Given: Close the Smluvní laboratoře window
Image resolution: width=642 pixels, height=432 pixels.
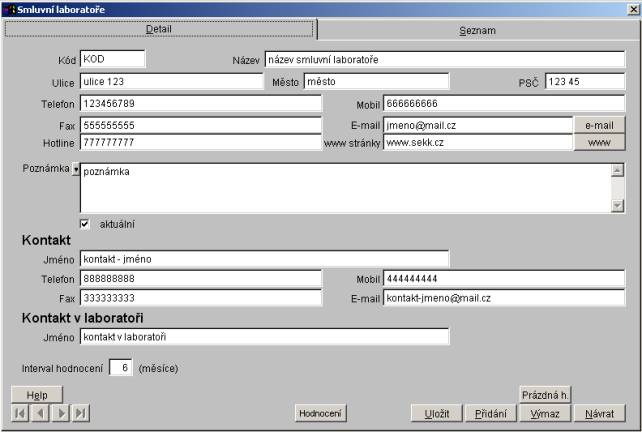Looking at the screenshot, I should (x=632, y=9).
